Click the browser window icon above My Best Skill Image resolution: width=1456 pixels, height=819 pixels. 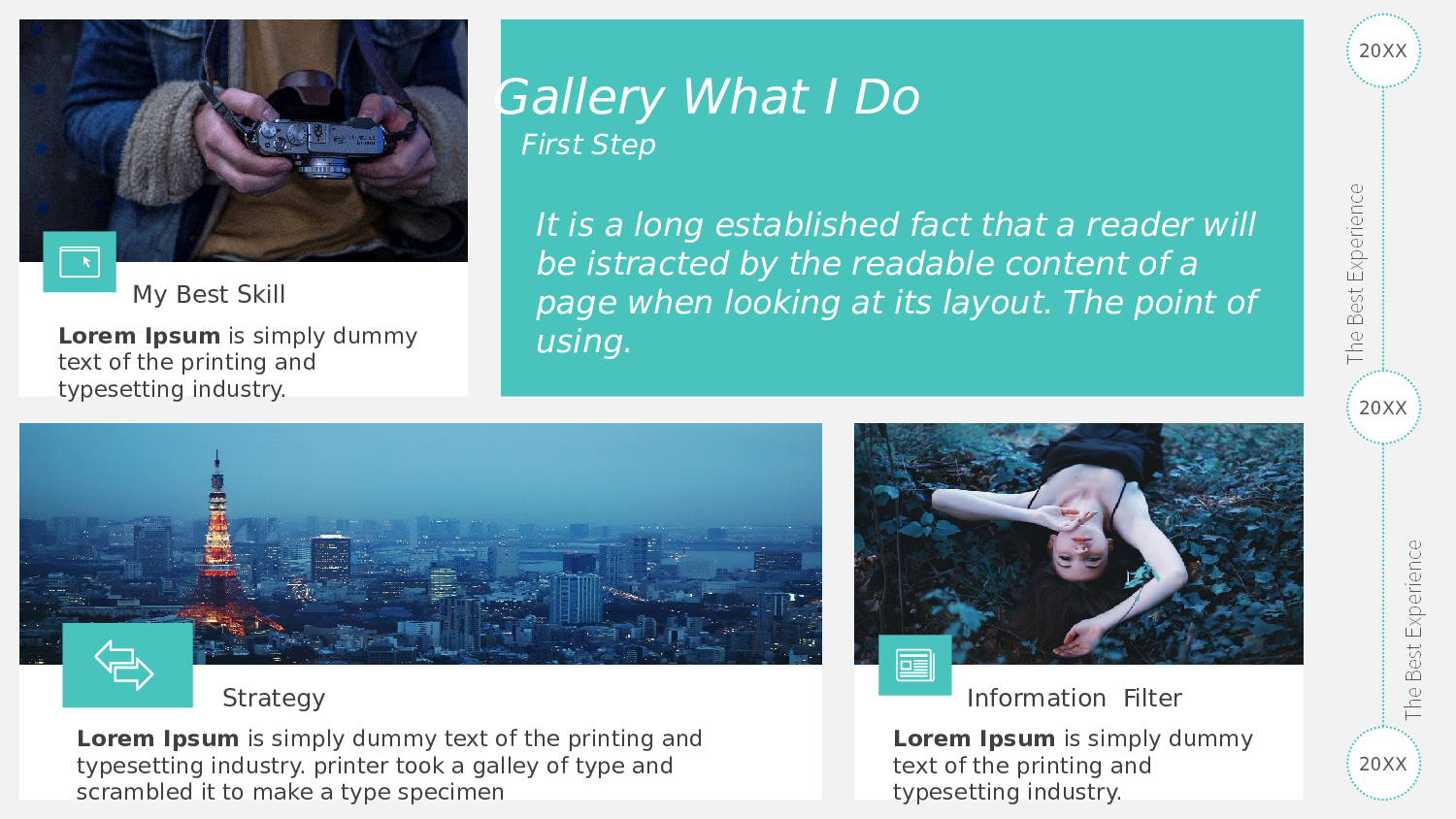coord(80,262)
